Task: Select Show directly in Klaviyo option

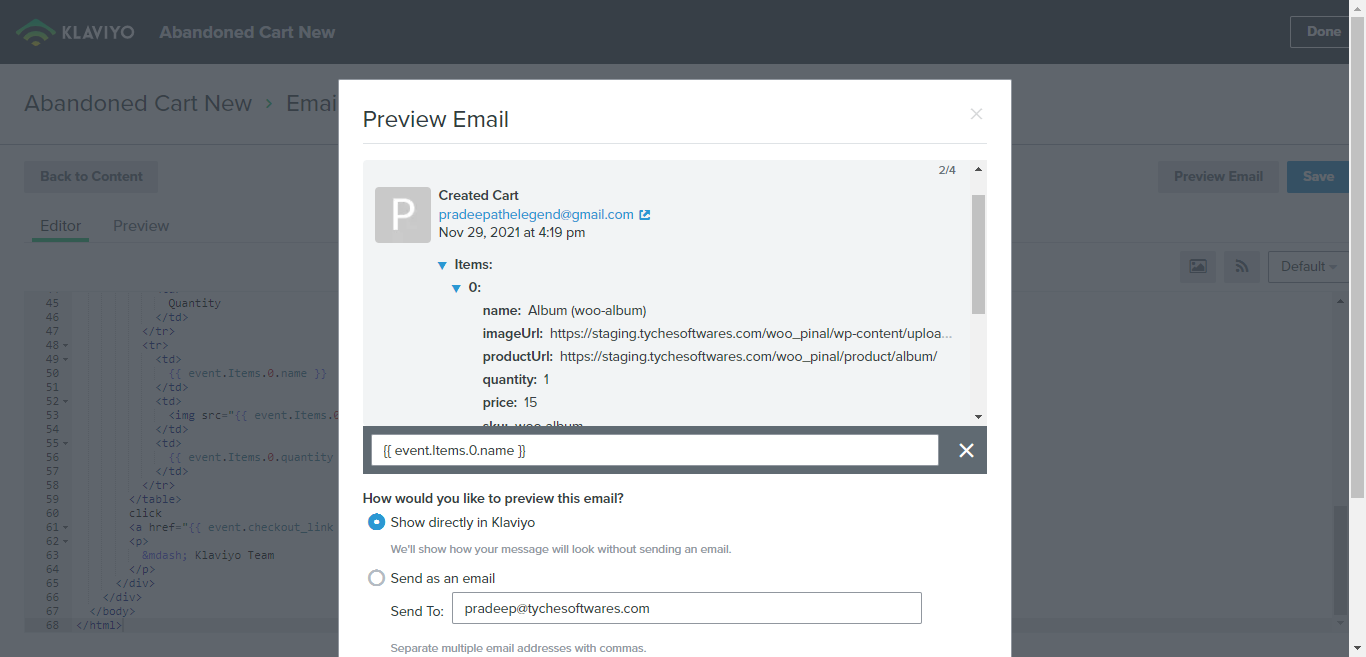Action: pos(377,522)
